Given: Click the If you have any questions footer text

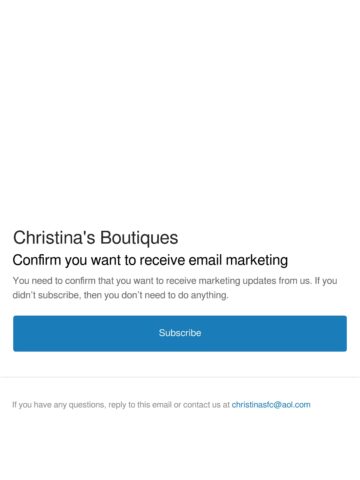Looking at the screenshot, I should [161, 405].
